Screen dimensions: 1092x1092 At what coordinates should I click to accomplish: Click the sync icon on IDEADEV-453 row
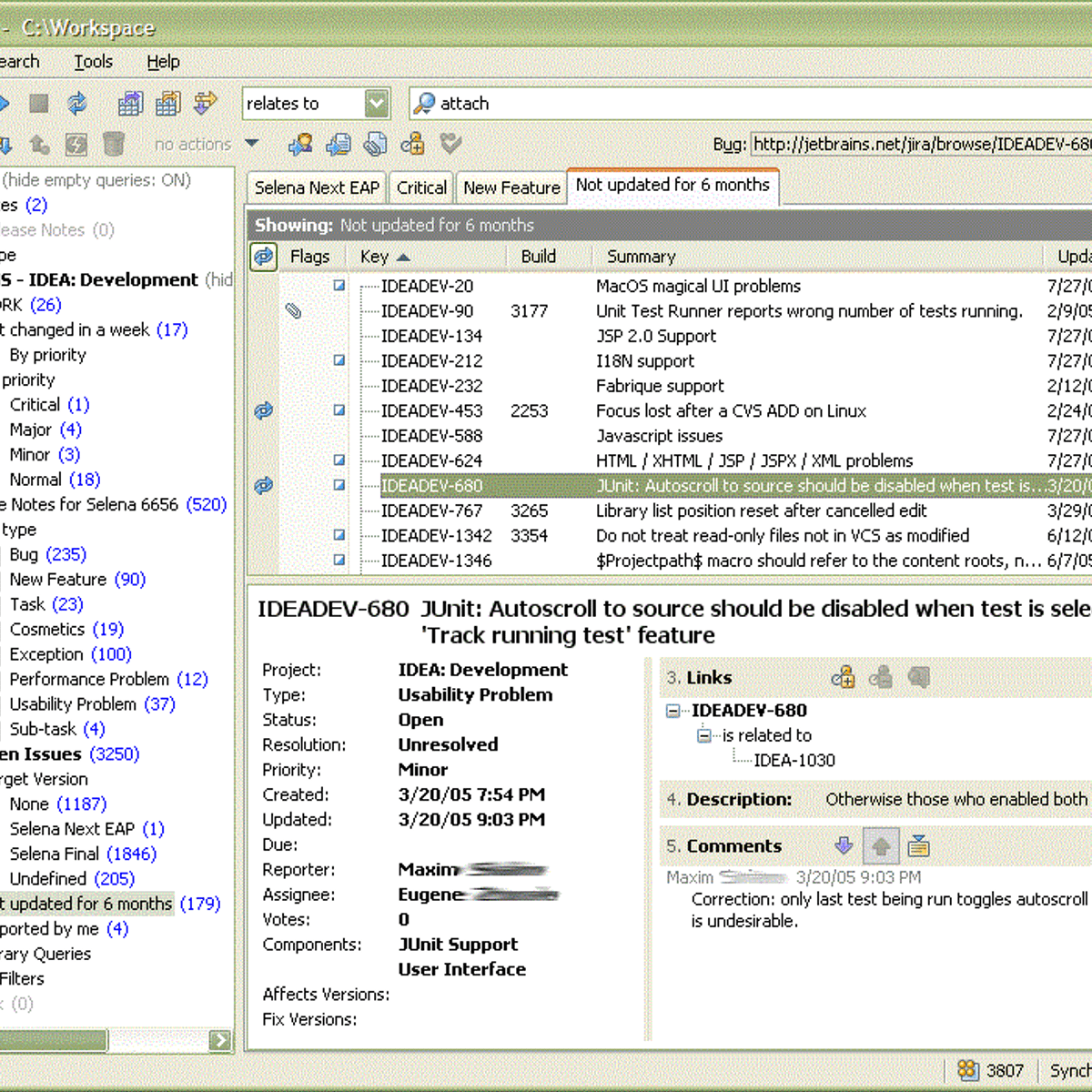click(264, 410)
